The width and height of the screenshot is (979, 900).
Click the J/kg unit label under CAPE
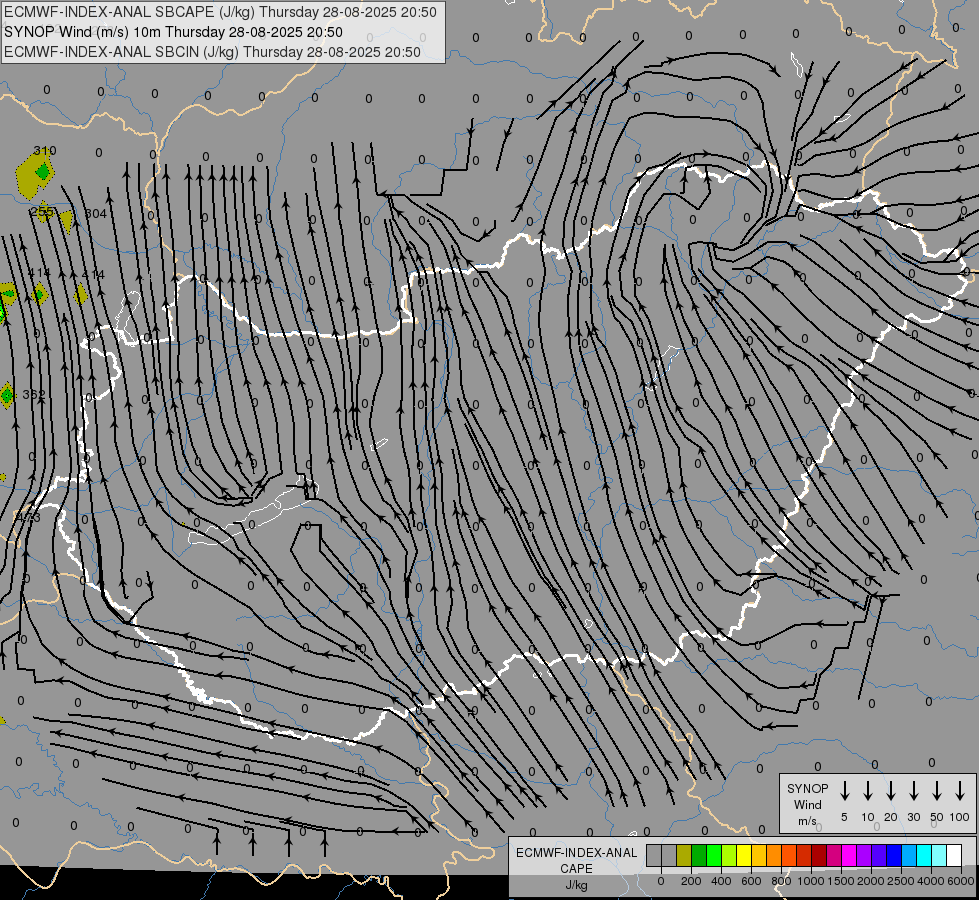[x=576, y=885]
